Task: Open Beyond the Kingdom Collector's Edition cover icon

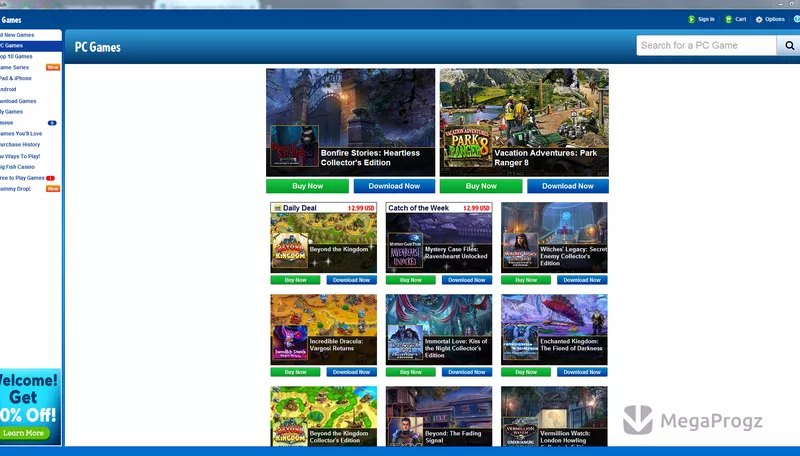Action: pyautogui.click(x=290, y=432)
